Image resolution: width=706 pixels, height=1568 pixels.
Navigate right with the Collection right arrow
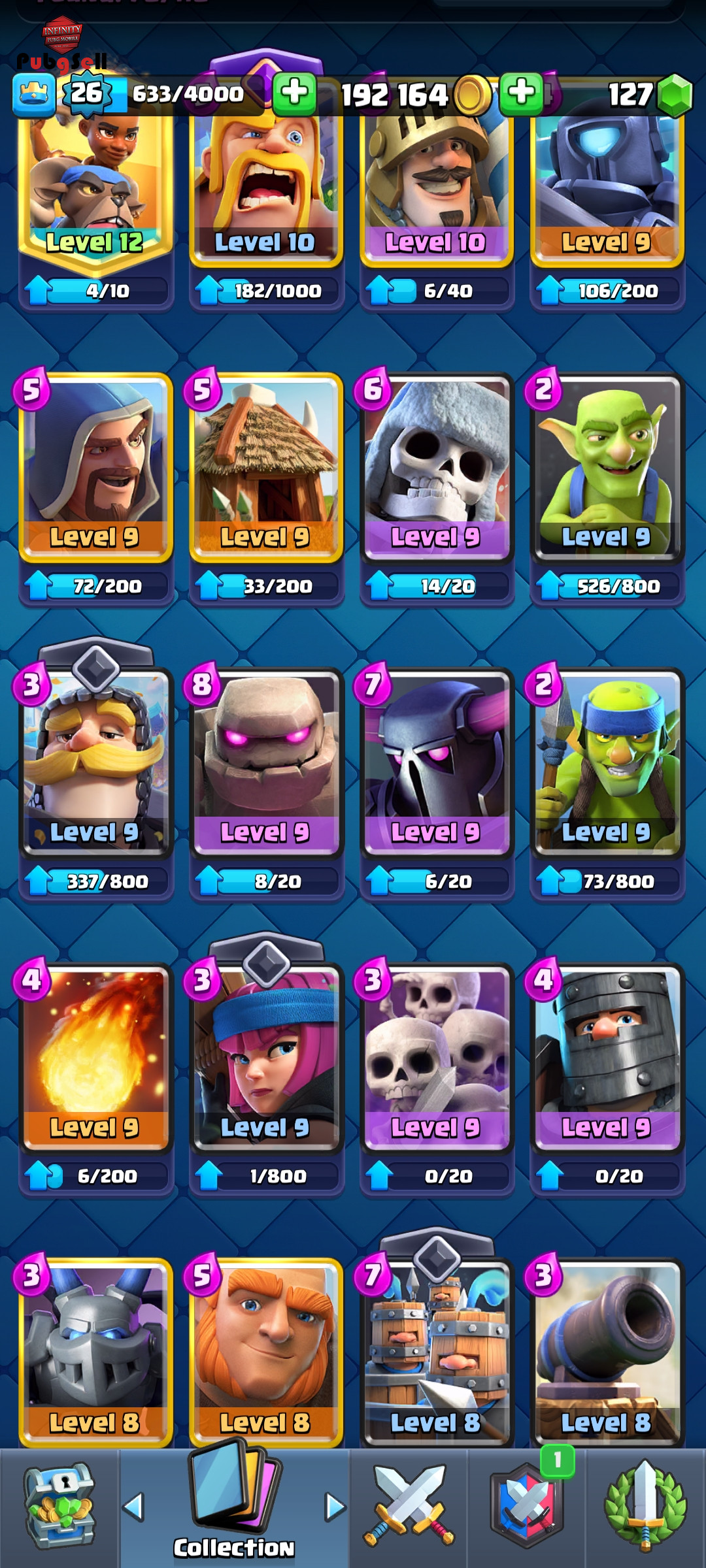pyautogui.click(x=335, y=1507)
